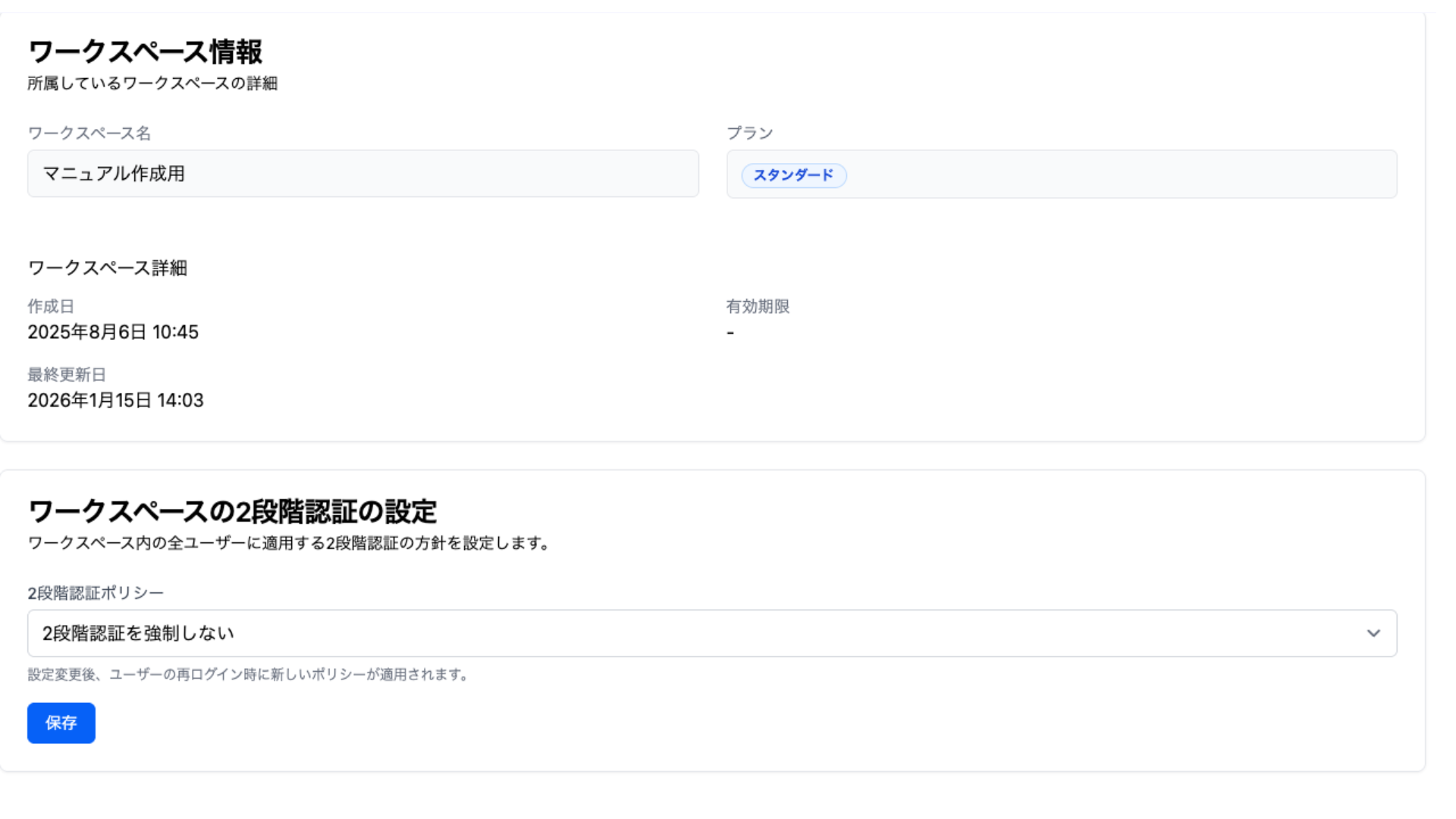Click the スタンダード plan badge

(793, 175)
